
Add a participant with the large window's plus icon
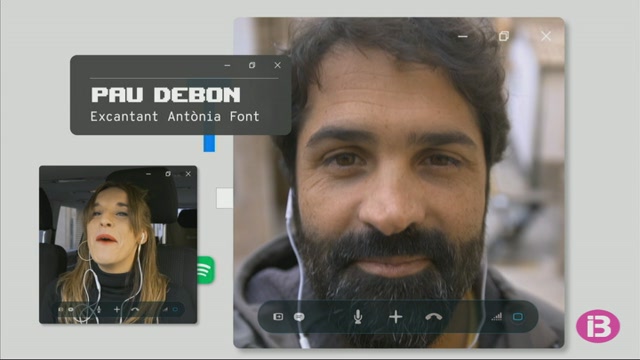(396, 317)
